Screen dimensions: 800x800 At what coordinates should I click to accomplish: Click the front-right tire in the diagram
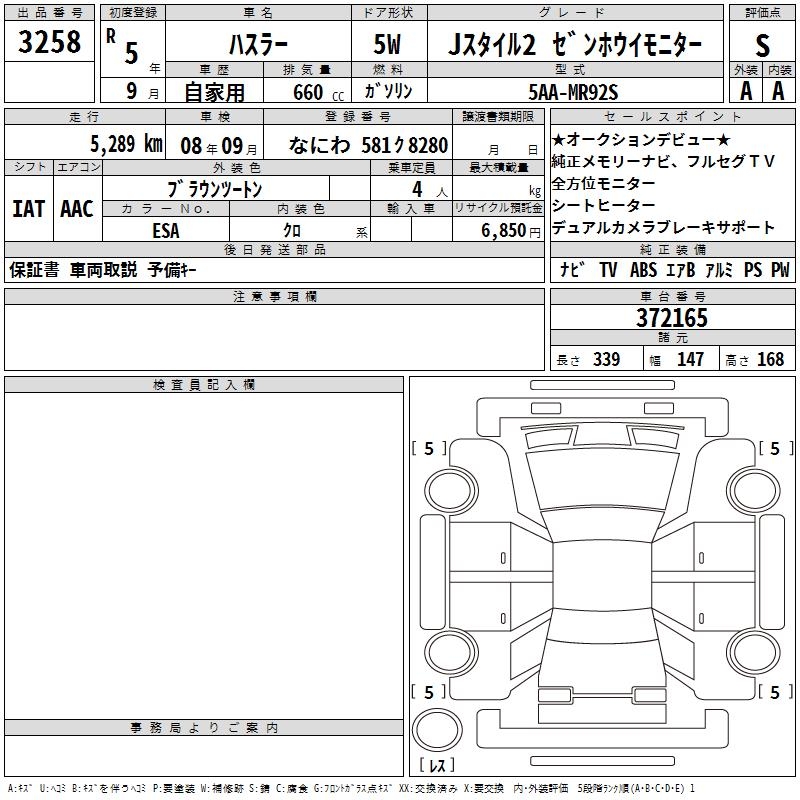coord(753,491)
